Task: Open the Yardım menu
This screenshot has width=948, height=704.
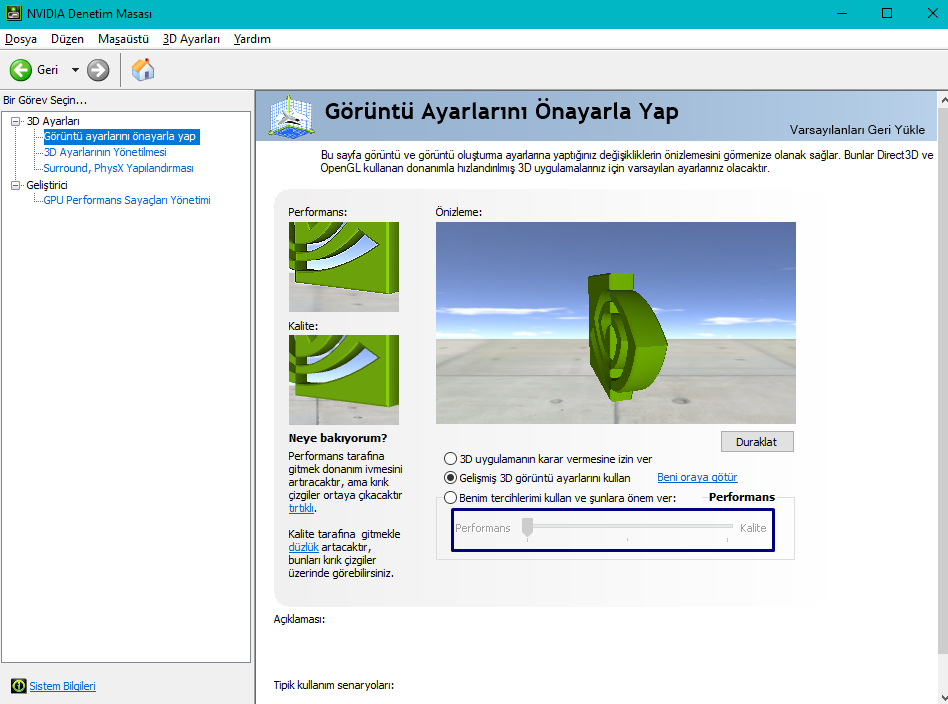Action: (252, 39)
